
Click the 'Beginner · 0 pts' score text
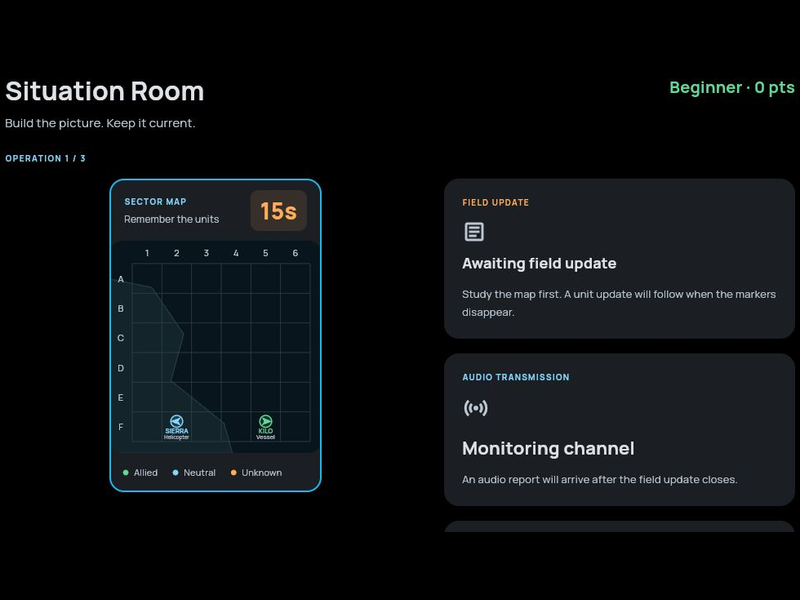(x=732, y=87)
